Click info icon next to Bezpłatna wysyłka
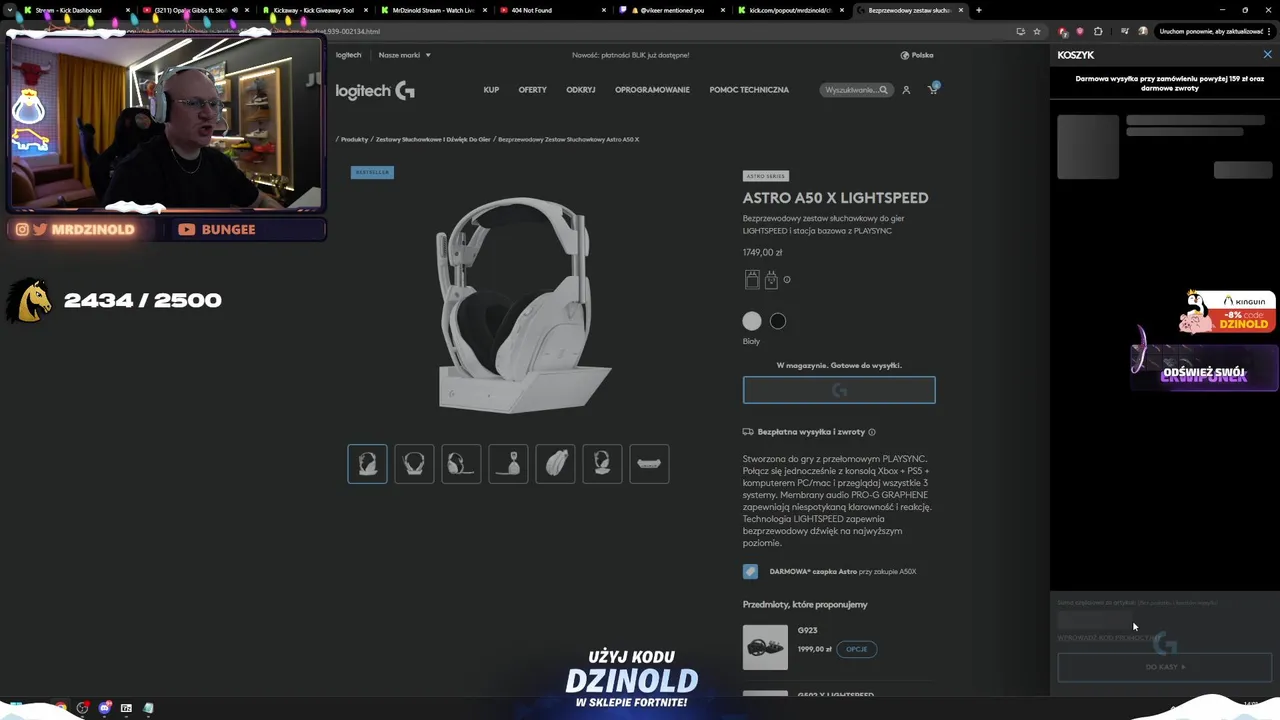The height and width of the screenshot is (720, 1280). pyautogui.click(x=872, y=432)
